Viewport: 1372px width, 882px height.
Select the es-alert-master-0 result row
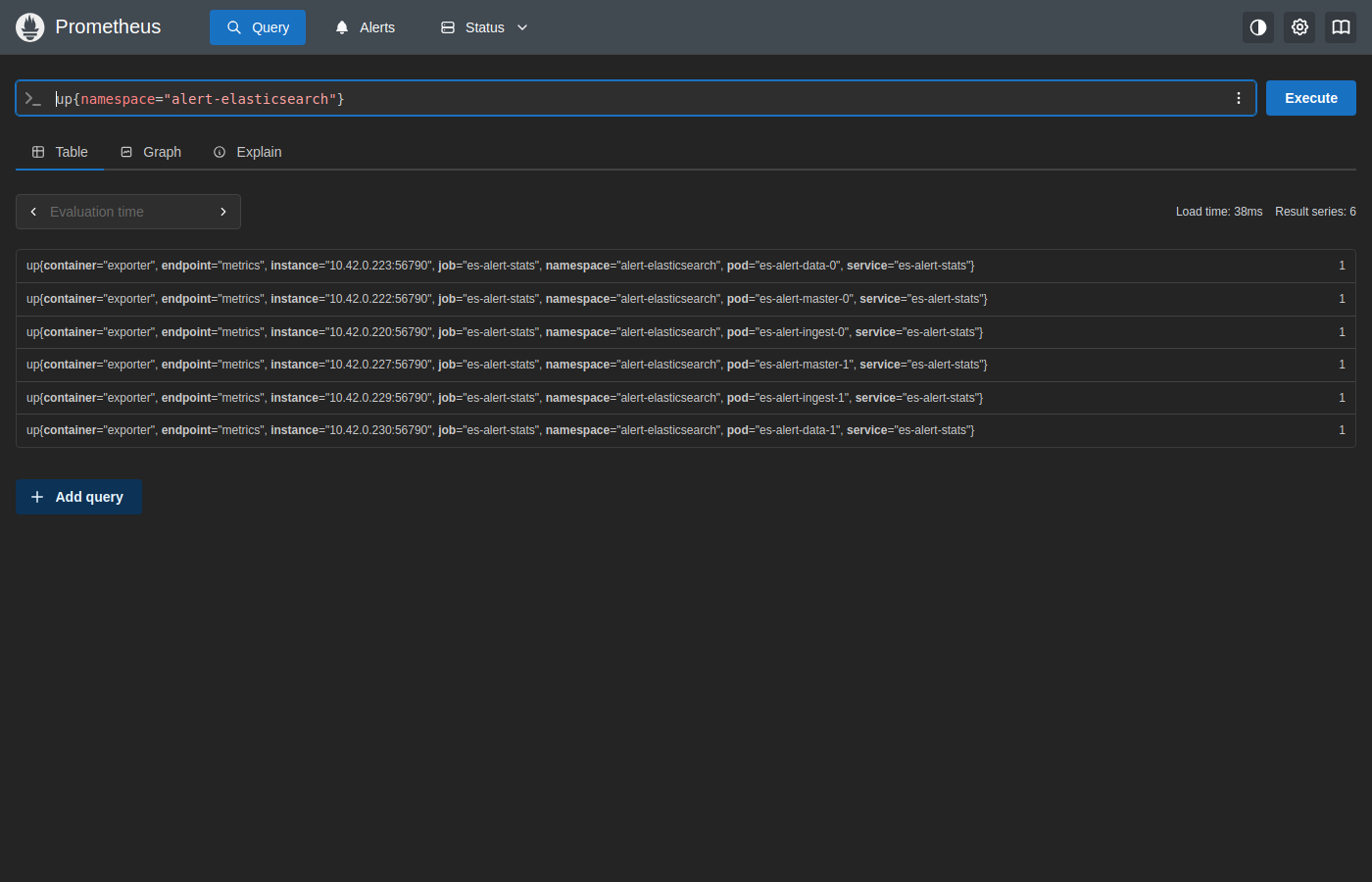(x=686, y=299)
